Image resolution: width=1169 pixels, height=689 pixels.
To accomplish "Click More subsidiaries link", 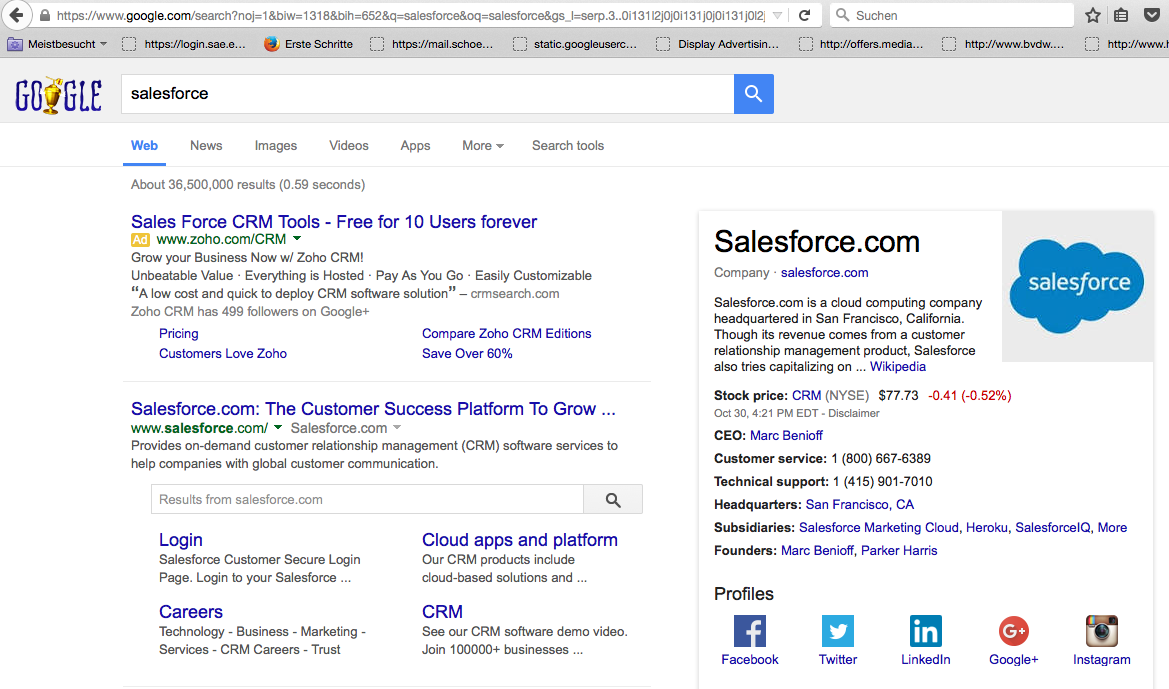I will pos(1112,528).
